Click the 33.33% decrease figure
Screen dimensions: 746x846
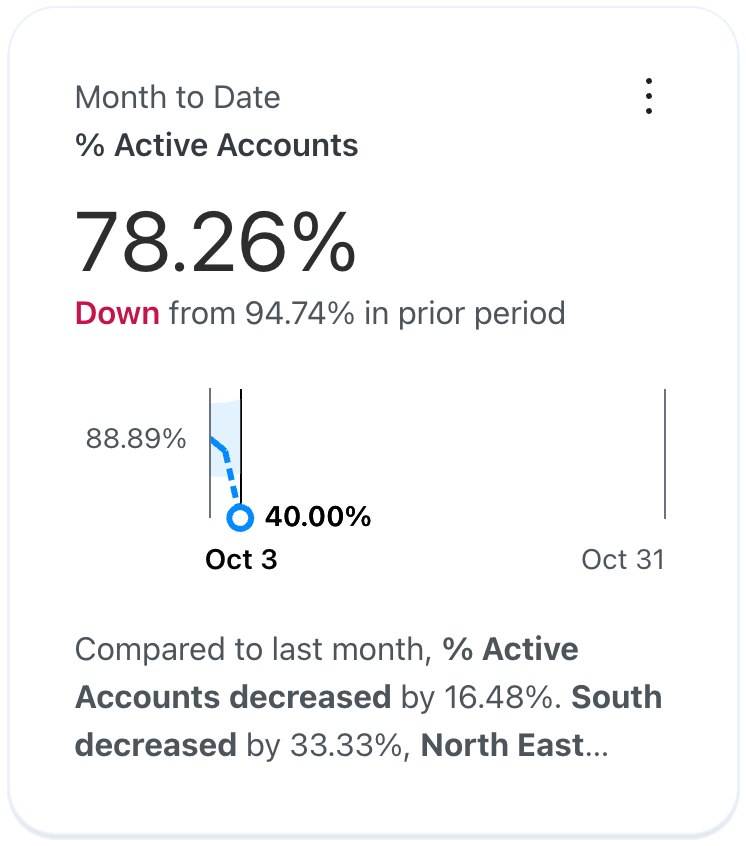(x=346, y=745)
